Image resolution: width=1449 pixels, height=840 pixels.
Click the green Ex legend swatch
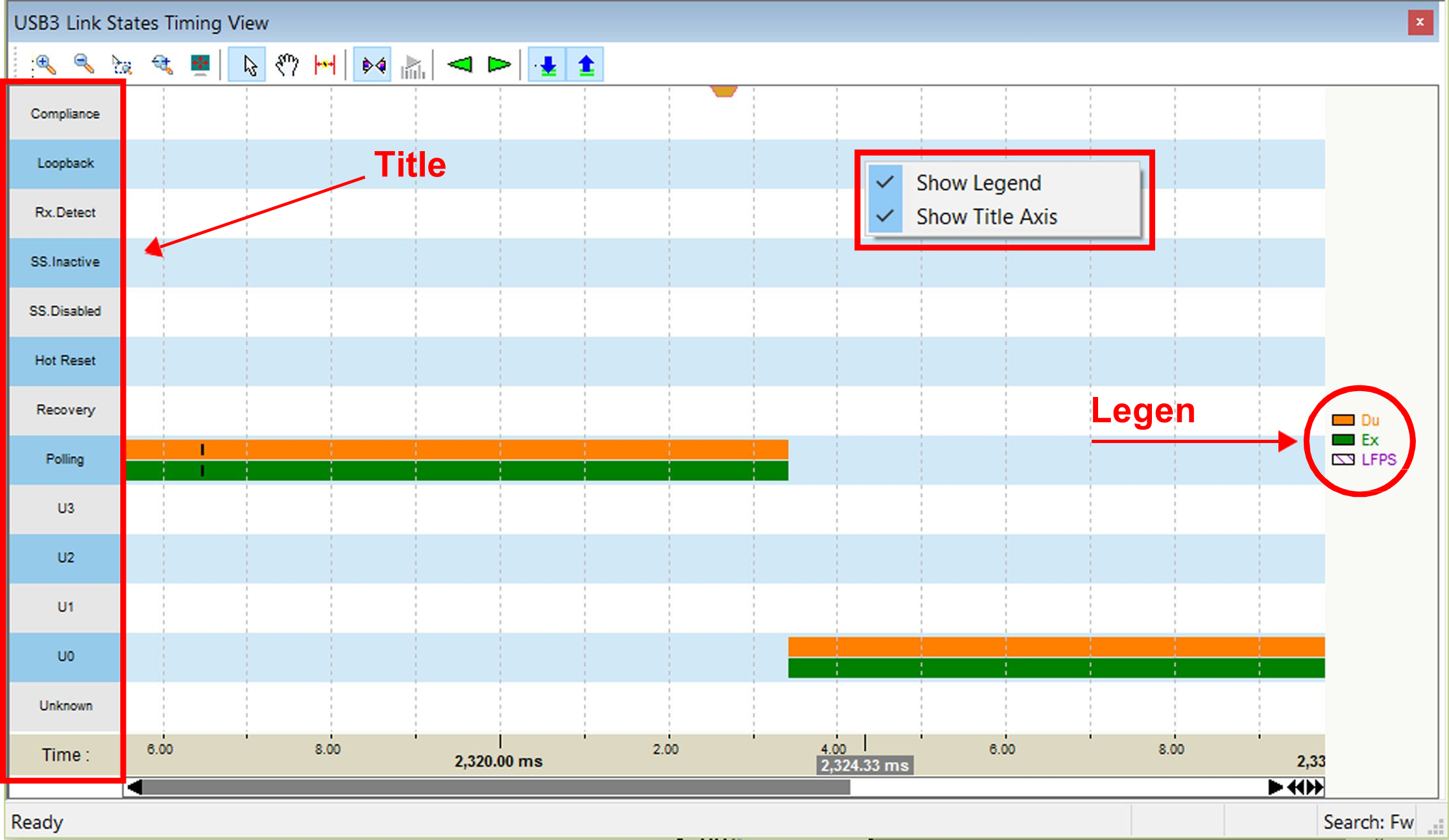(x=1343, y=440)
